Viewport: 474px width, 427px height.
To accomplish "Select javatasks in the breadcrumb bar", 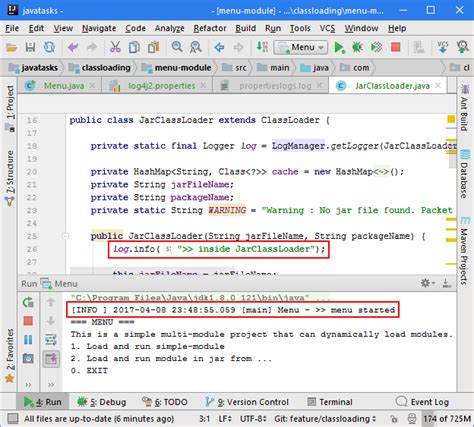I will coord(33,68).
